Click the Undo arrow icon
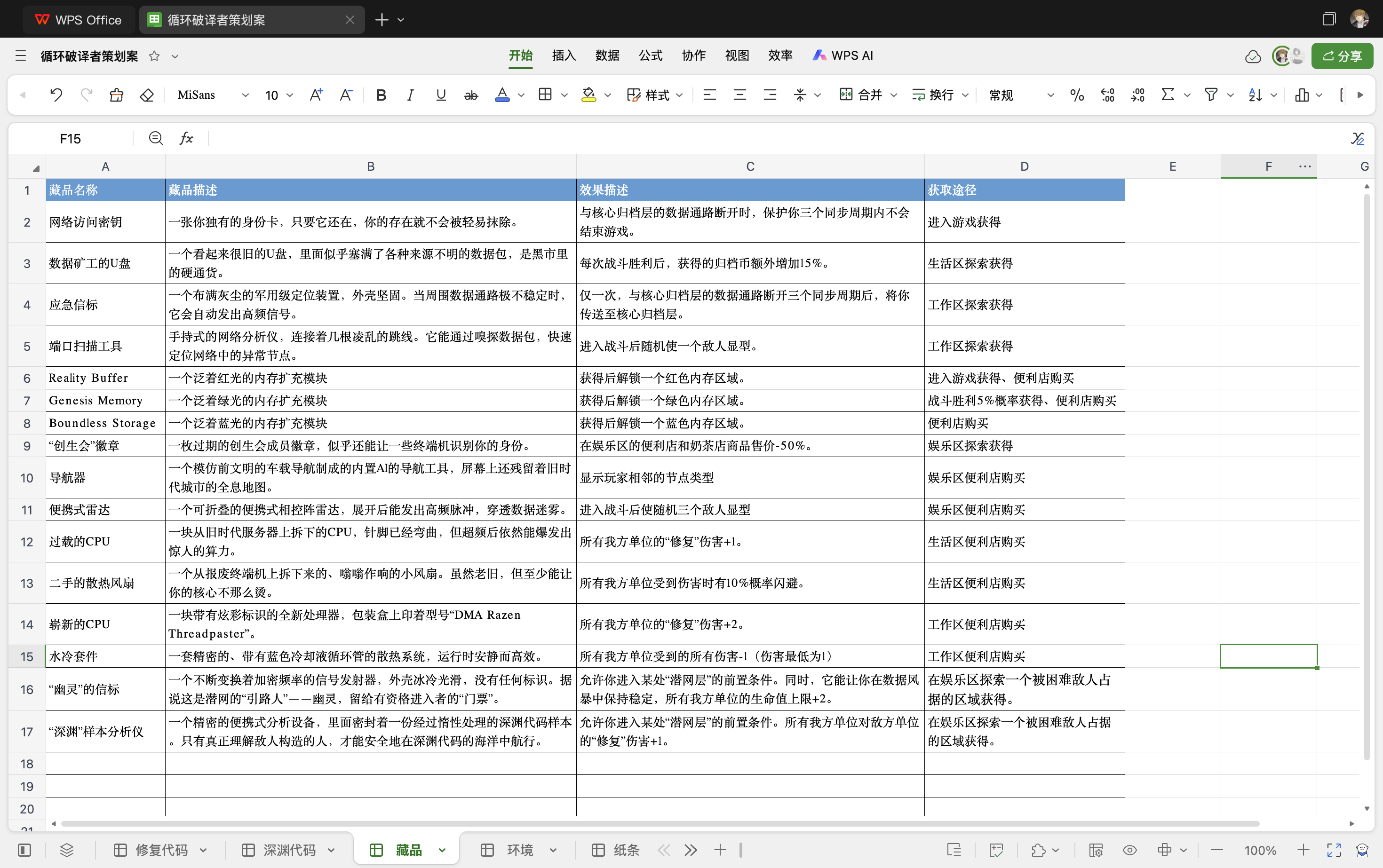 [56, 95]
